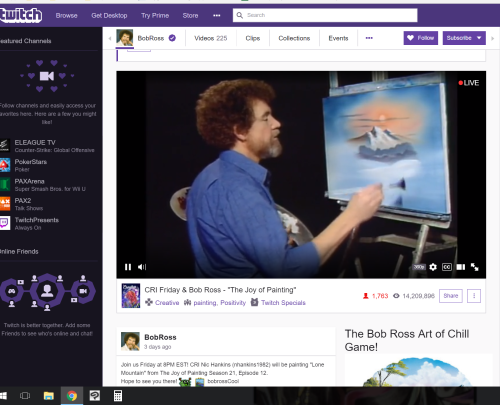Viewport: 500px width, 405px height.
Task: Click the Twitch Specials team icon
Action: pos(254,302)
